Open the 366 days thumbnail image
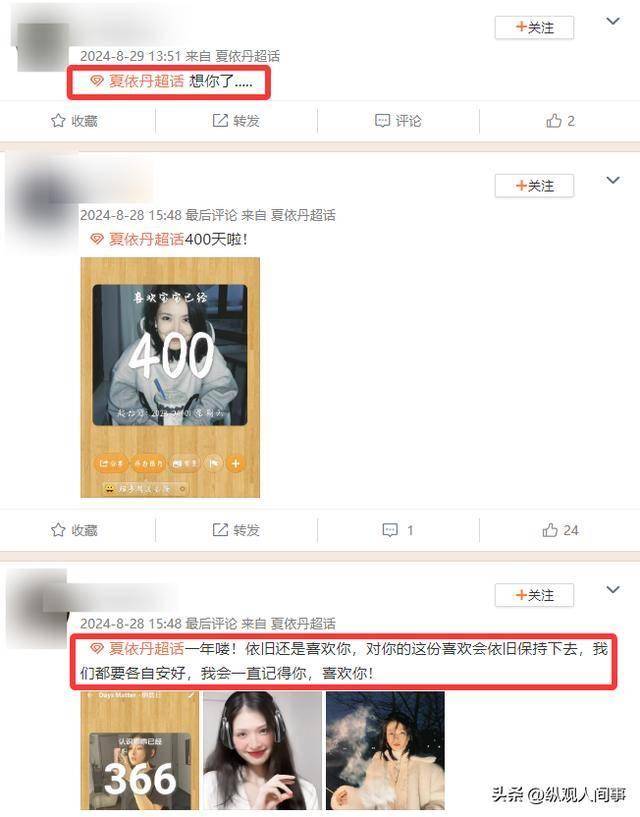Screen dimensions: 640x817 click(140, 750)
